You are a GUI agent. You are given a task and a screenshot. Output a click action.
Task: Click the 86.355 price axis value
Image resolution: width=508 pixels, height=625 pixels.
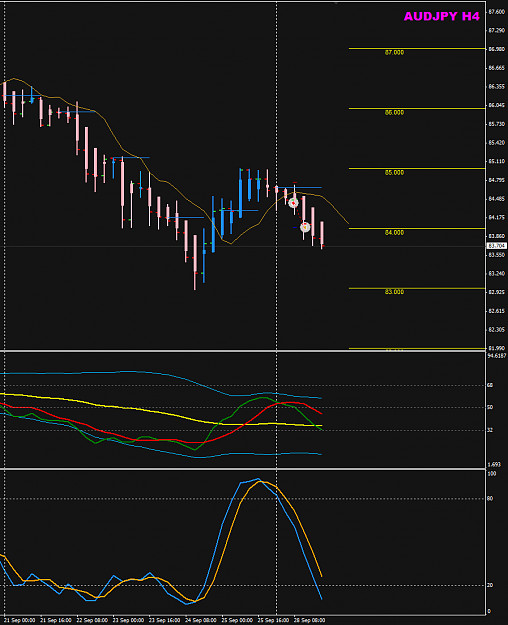tap(496, 86)
